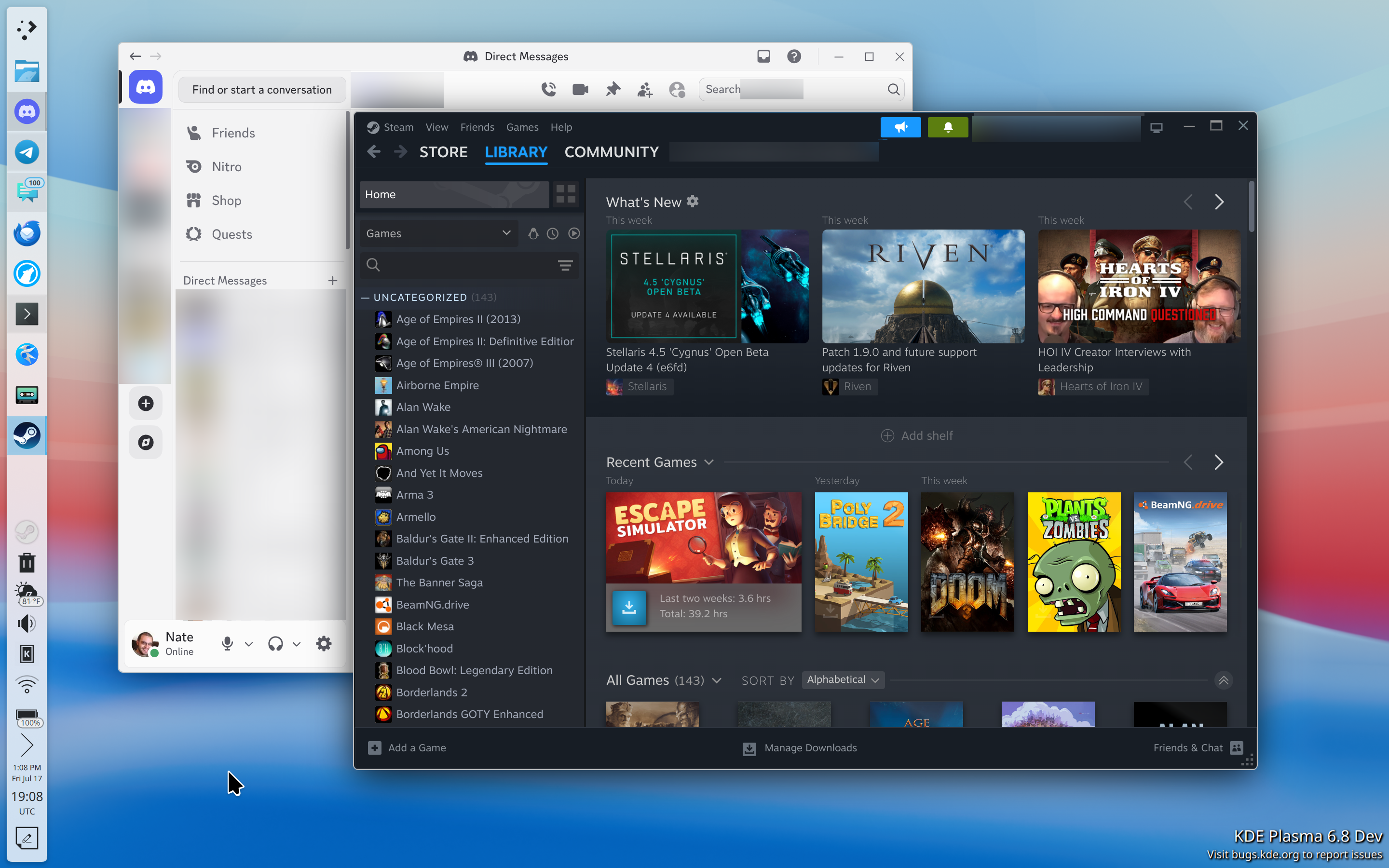
Task: Open Discord inbox icon in title bar
Action: pos(763,56)
